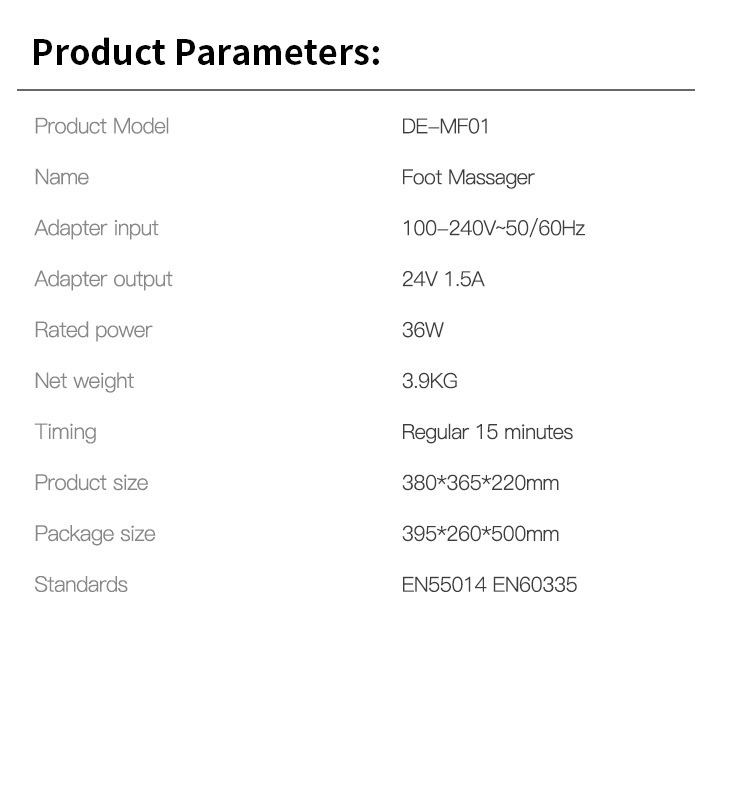The height and width of the screenshot is (800, 750).
Task: Click the "Adapter input" label
Action: (x=96, y=228)
